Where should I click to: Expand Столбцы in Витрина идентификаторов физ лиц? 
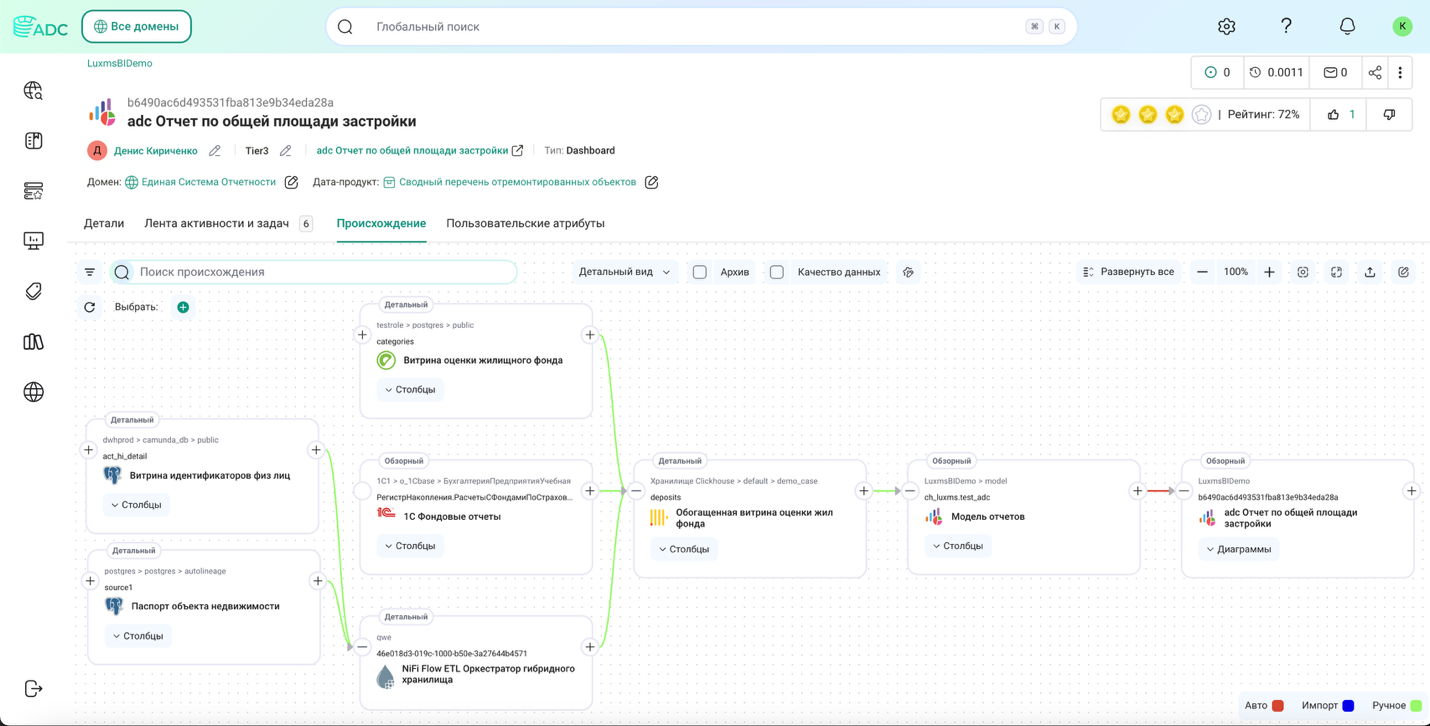tap(136, 505)
